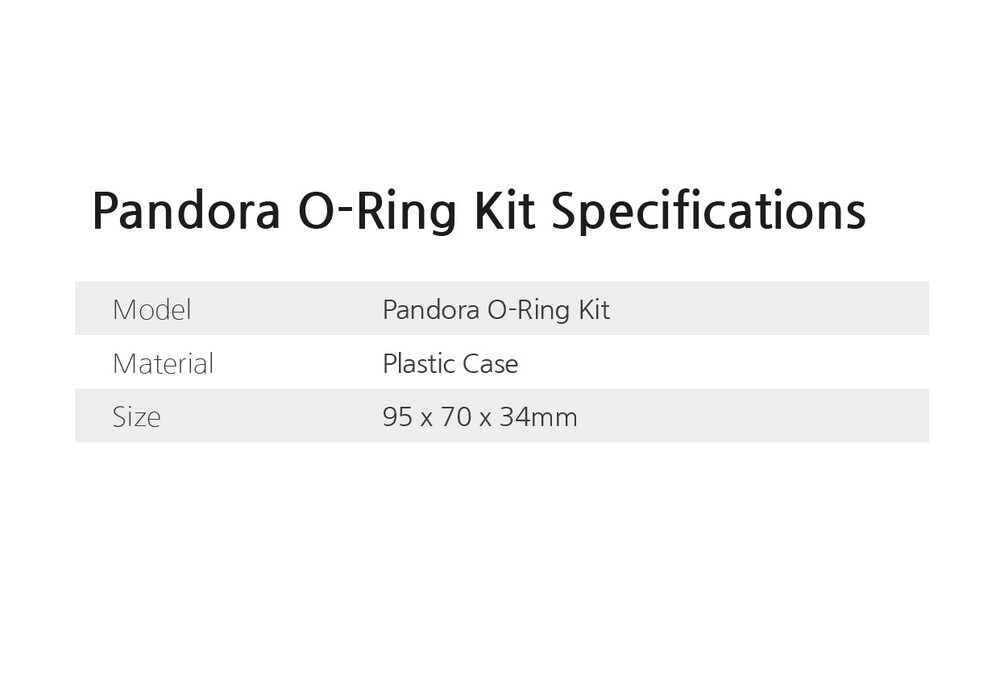Image resolution: width=1000 pixels, height=675 pixels.
Task: Click "Pandora" in the main heading
Action: [x=186, y=211]
